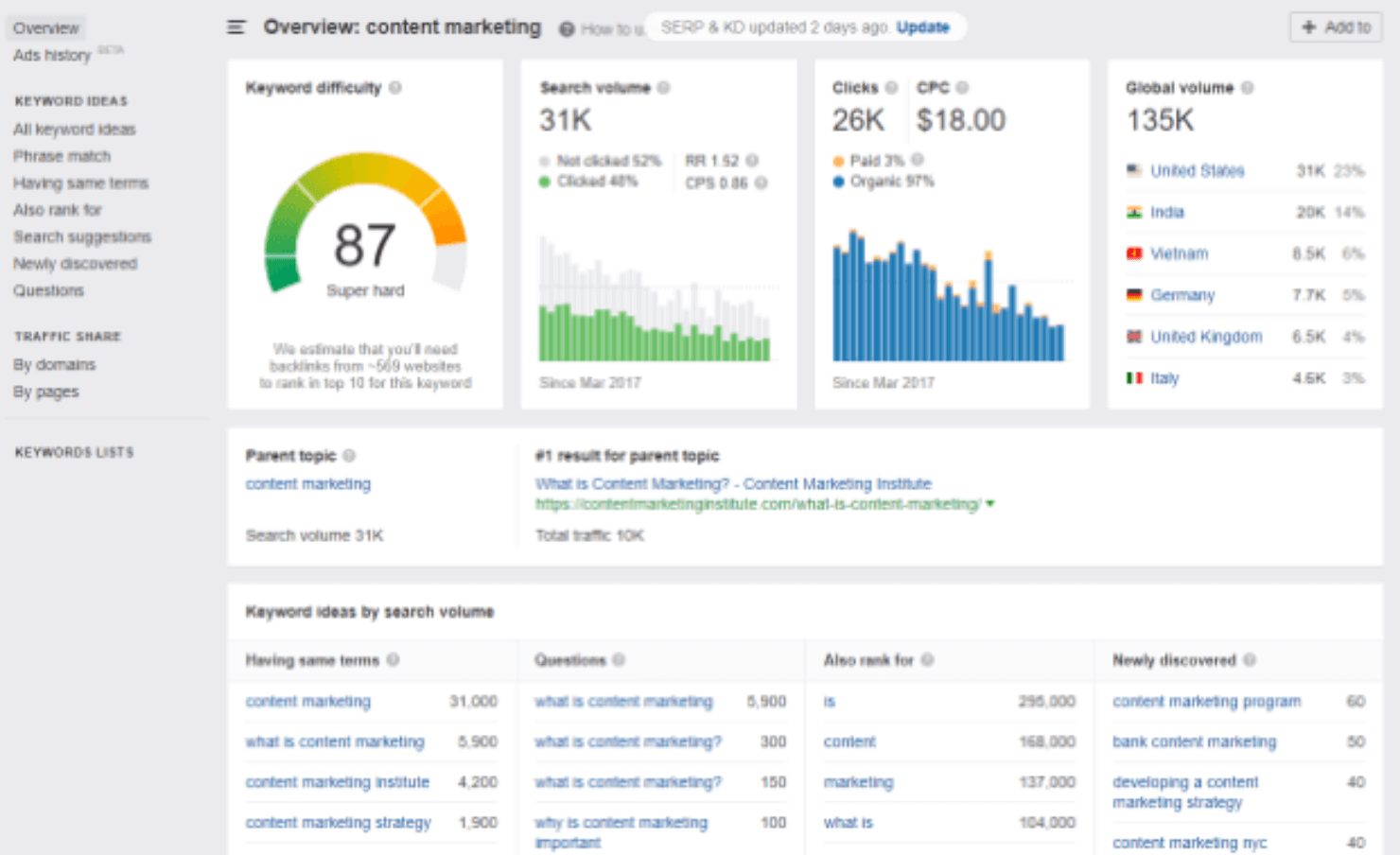Viewport: 1400px width, 855px height.
Task: Click the Having same terms info icon
Action: pos(394,659)
